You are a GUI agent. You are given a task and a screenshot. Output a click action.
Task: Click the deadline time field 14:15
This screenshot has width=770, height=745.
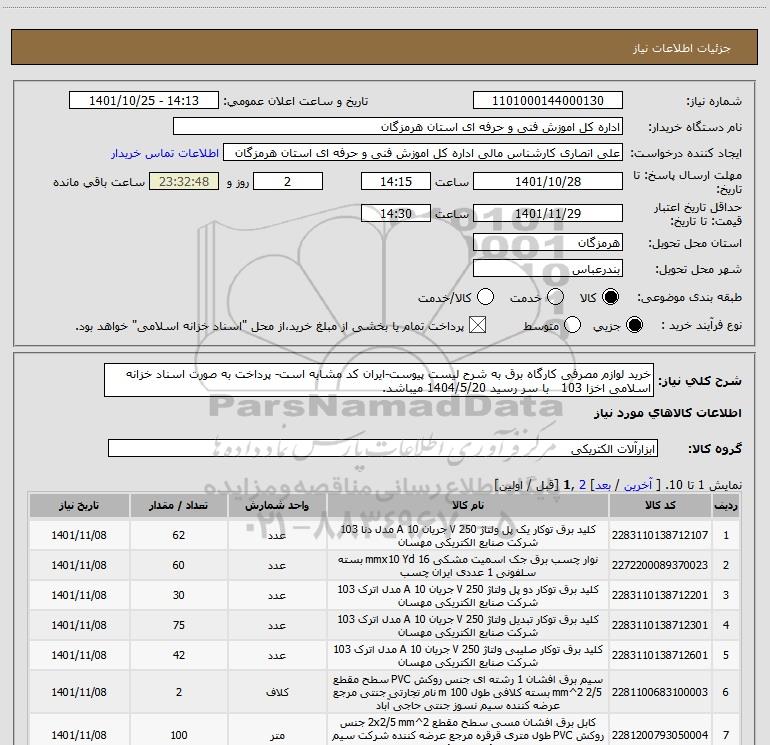396,181
